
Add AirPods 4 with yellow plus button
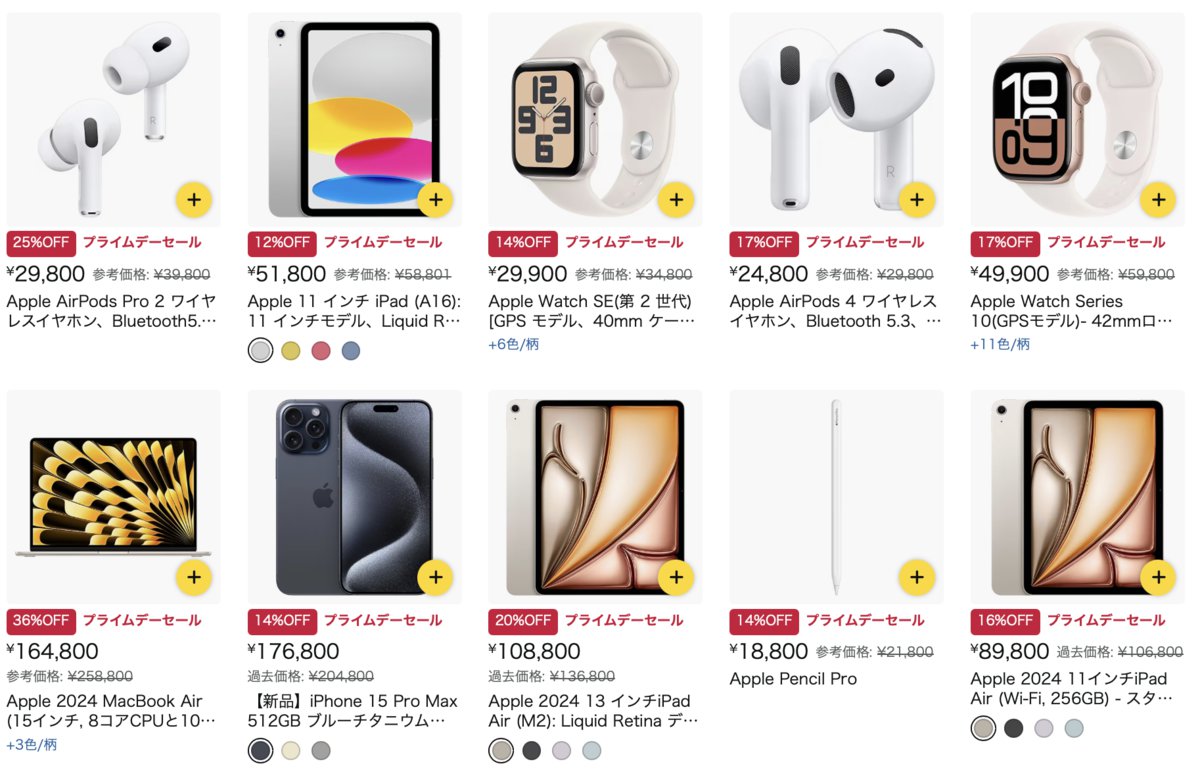(x=917, y=200)
